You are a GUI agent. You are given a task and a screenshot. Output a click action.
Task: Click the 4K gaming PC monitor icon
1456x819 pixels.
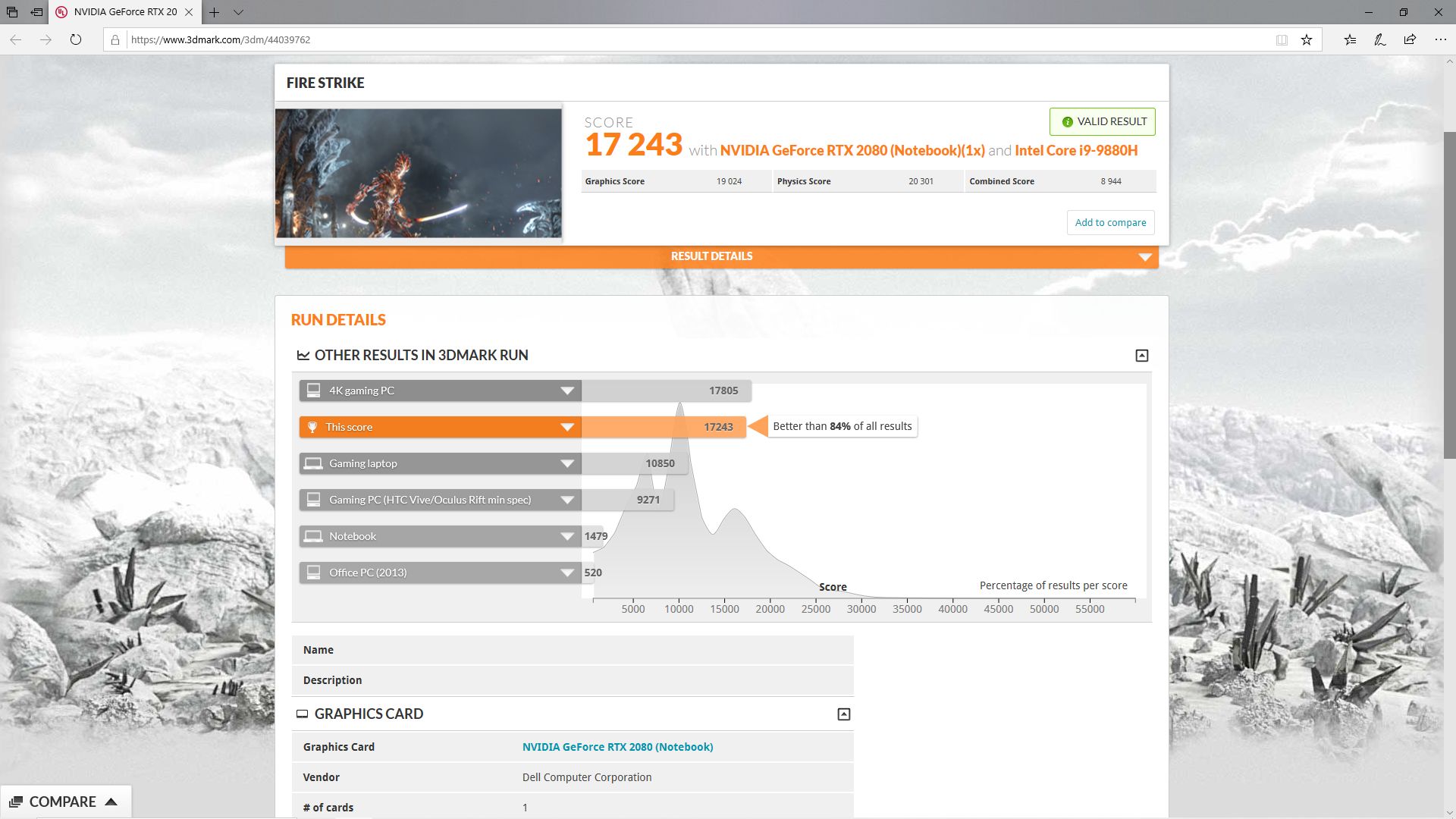[x=313, y=391]
